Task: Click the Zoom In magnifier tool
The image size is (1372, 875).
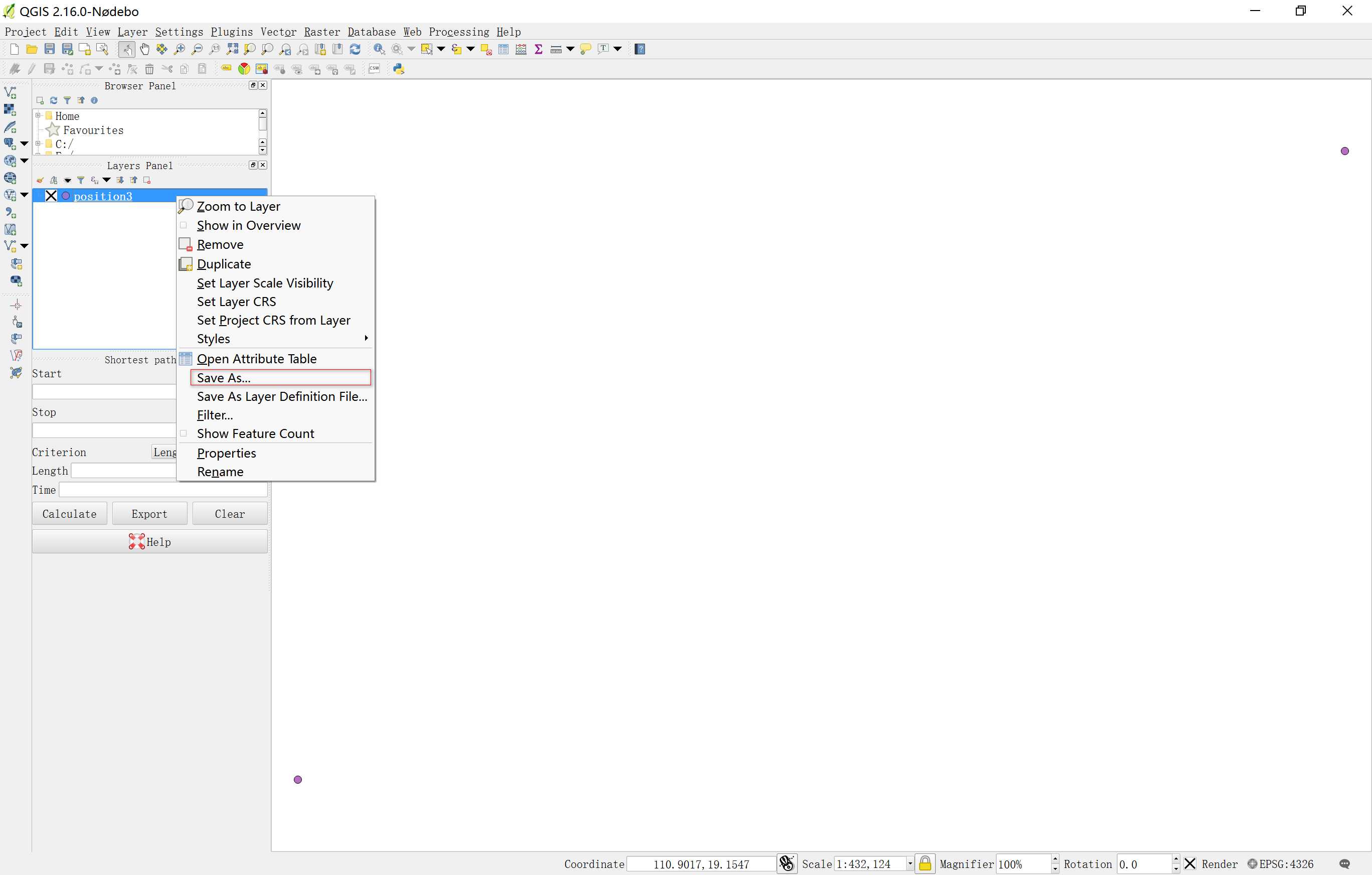Action: 180,50
